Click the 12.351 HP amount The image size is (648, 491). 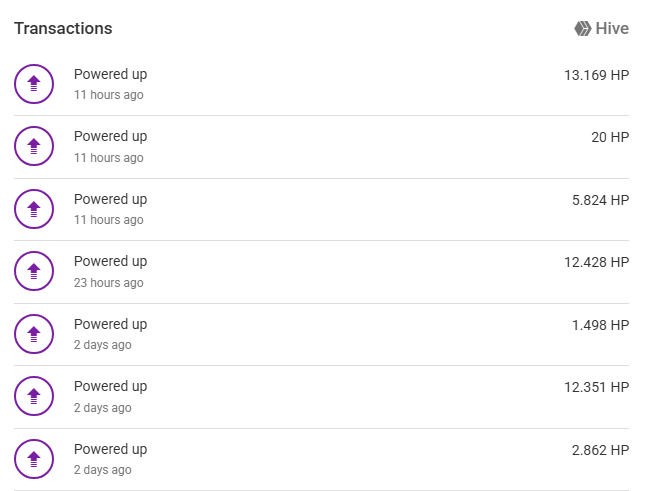coord(597,387)
